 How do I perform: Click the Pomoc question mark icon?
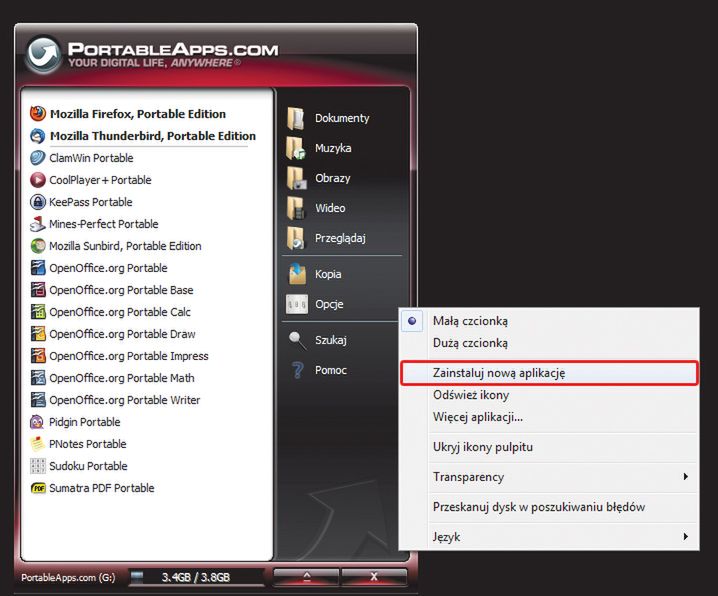(x=297, y=370)
